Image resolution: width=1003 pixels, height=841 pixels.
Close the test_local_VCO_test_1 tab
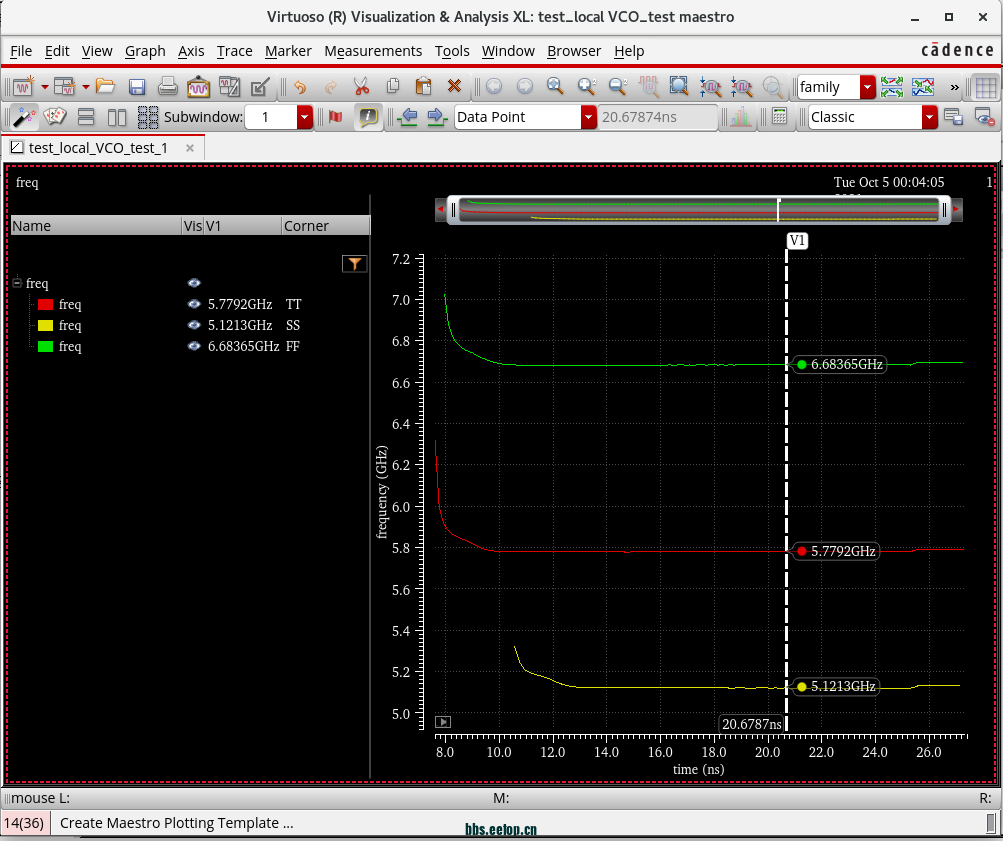coord(189,148)
